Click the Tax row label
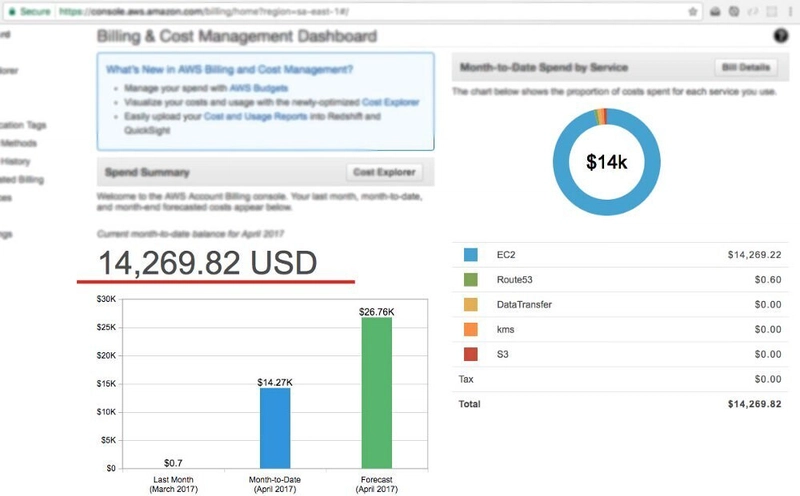The height and width of the screenshot is (496, 800). click(x=466, y=379)
